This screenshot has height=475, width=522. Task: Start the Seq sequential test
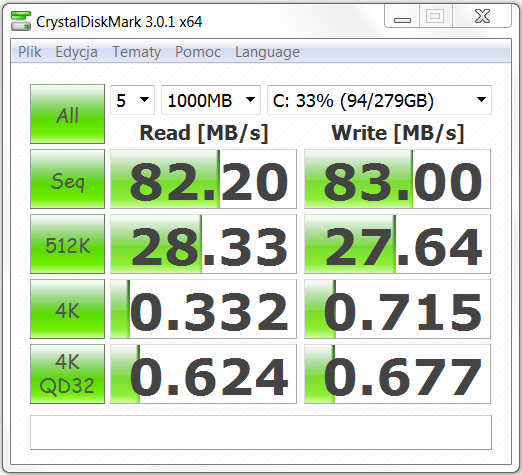click(x=67, y=179)
